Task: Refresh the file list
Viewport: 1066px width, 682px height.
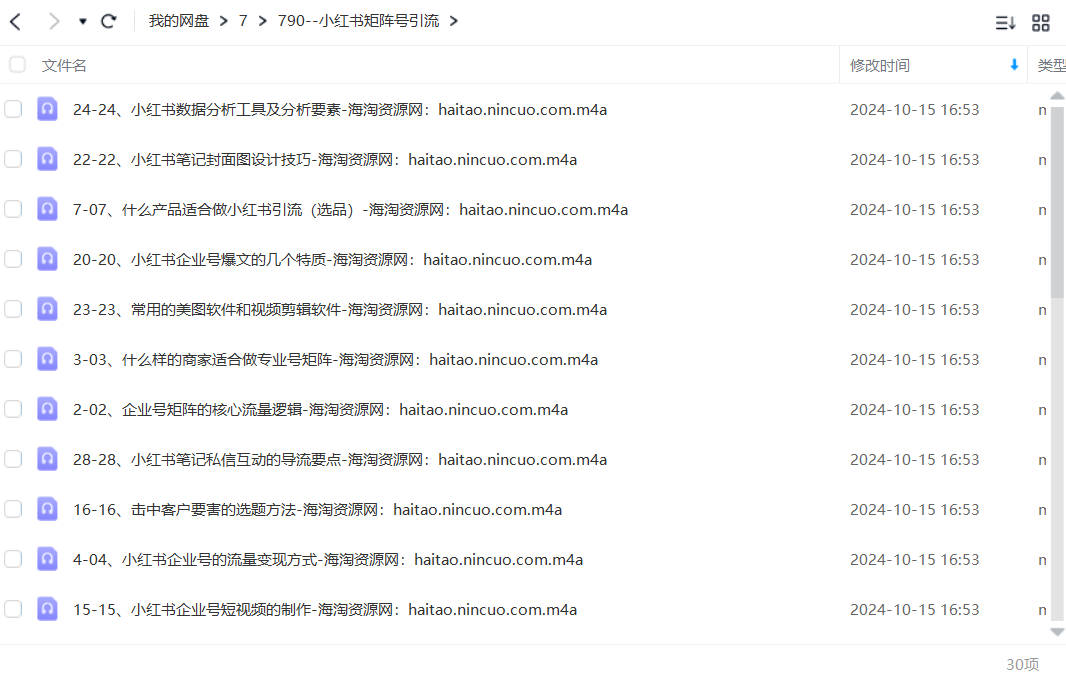Action: tap(109, 22)
